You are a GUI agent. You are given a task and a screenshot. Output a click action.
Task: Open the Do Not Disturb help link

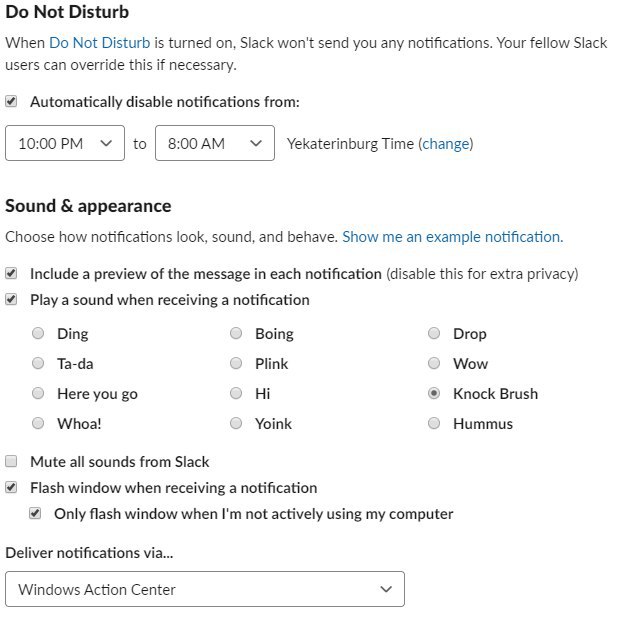point(100,43)
